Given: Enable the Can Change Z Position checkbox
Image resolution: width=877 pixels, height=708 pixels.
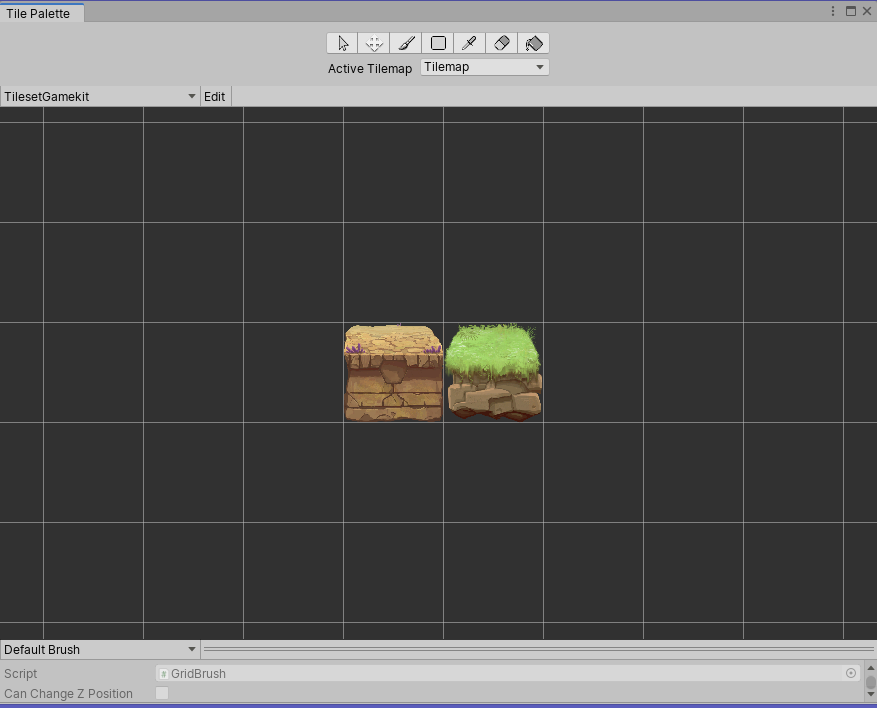Looking at the screenshot, I should click(x=161, y=693).
